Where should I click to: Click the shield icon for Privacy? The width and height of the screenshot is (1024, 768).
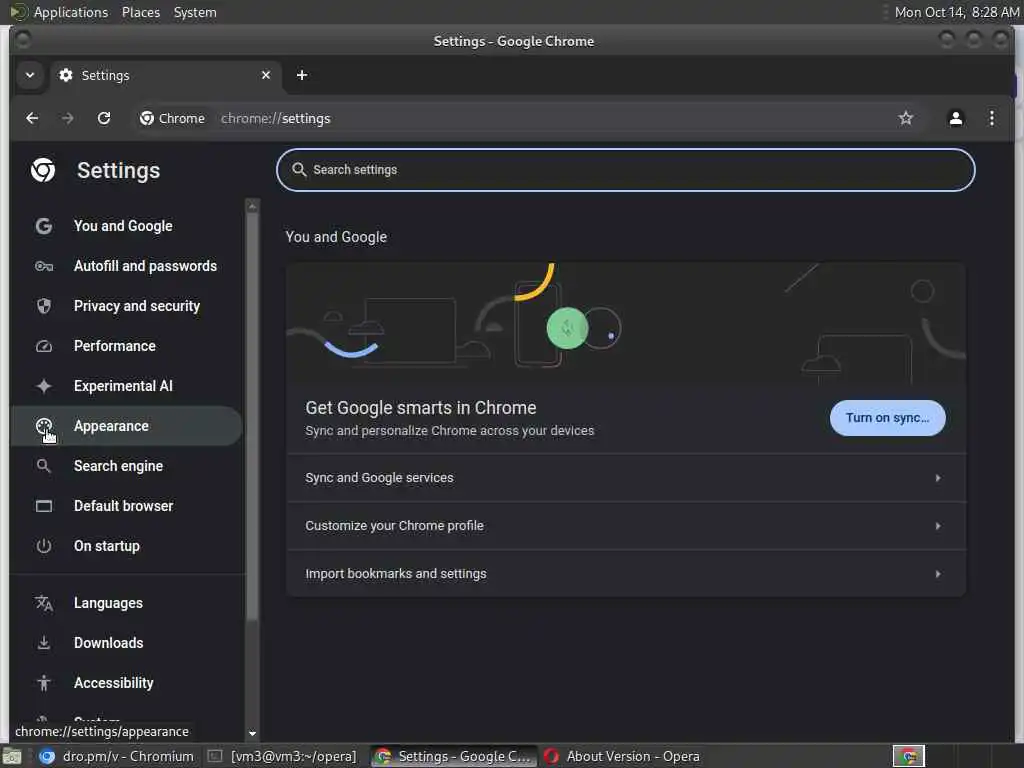(44, 306)
